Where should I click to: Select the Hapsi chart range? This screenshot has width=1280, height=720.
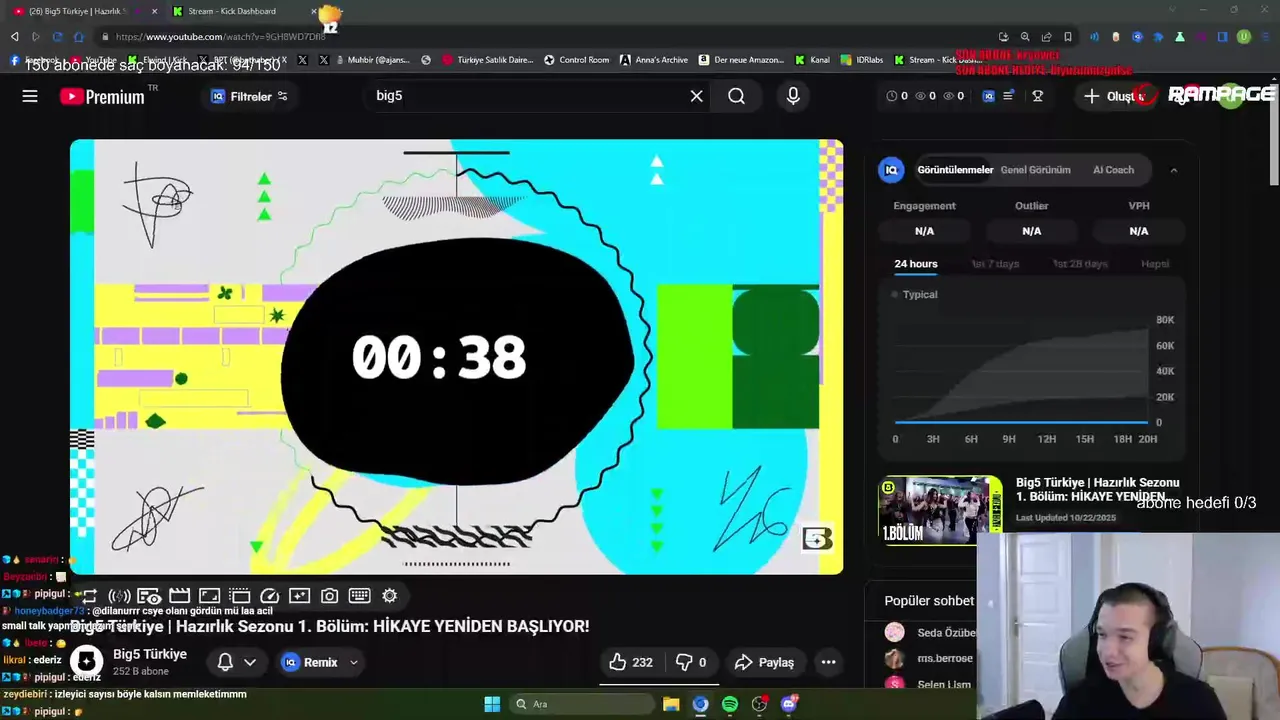1155,264
